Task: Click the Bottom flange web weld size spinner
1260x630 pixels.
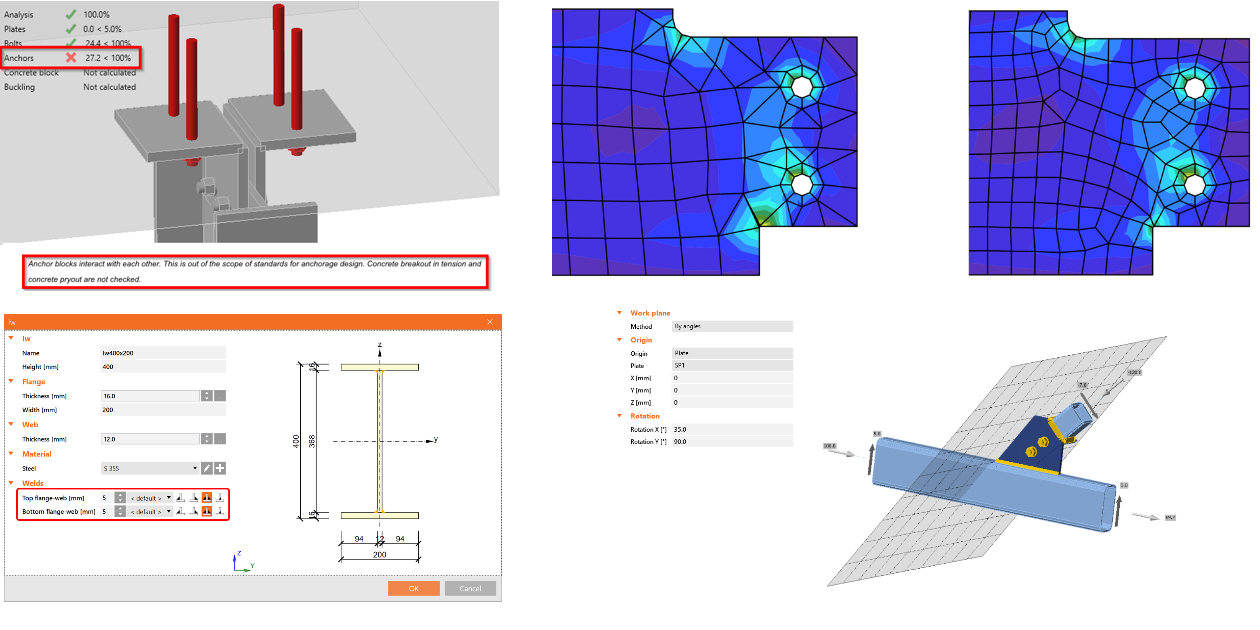Action: [121, 511]
